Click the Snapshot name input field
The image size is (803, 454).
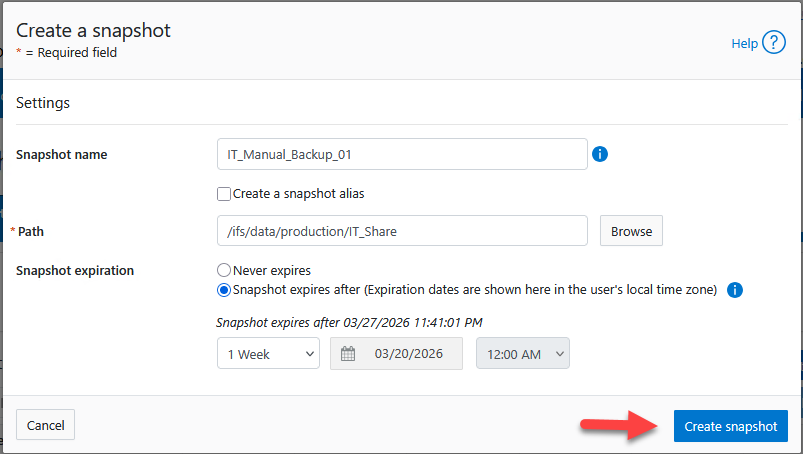(x=402, y=154)
